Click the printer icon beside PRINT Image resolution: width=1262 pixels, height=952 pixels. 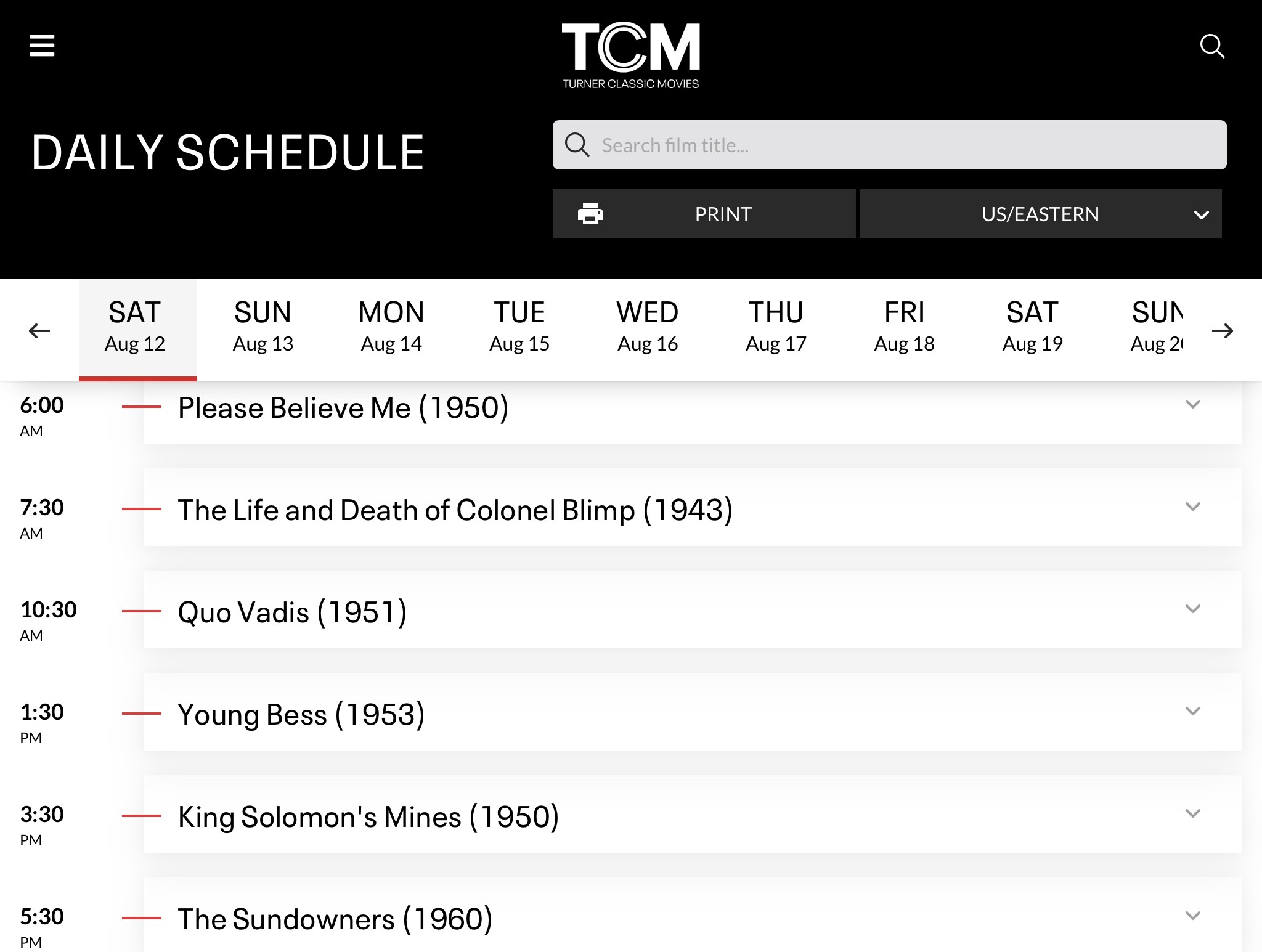tap(590, 214)
